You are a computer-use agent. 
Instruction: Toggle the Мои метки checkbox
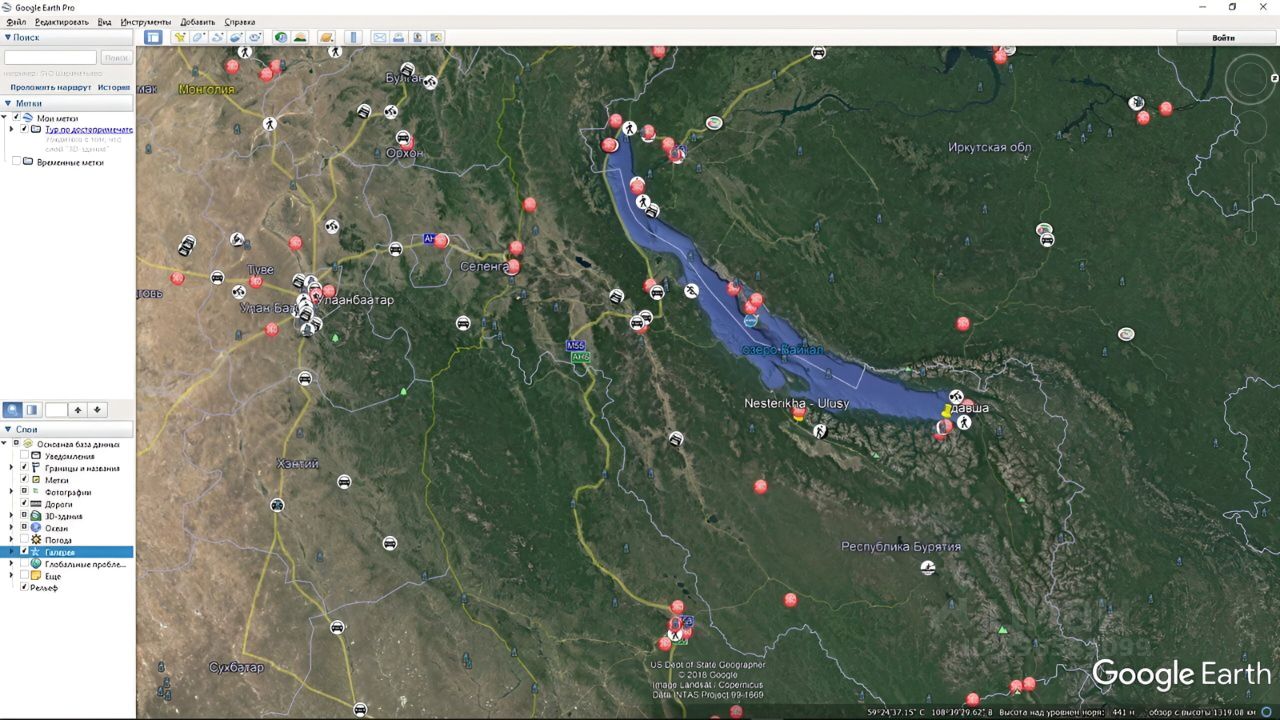coord(16,118)
